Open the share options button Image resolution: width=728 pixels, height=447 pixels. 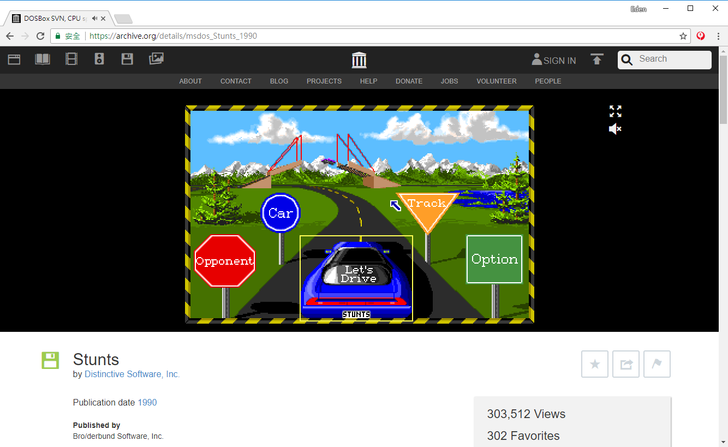point(626,364)
